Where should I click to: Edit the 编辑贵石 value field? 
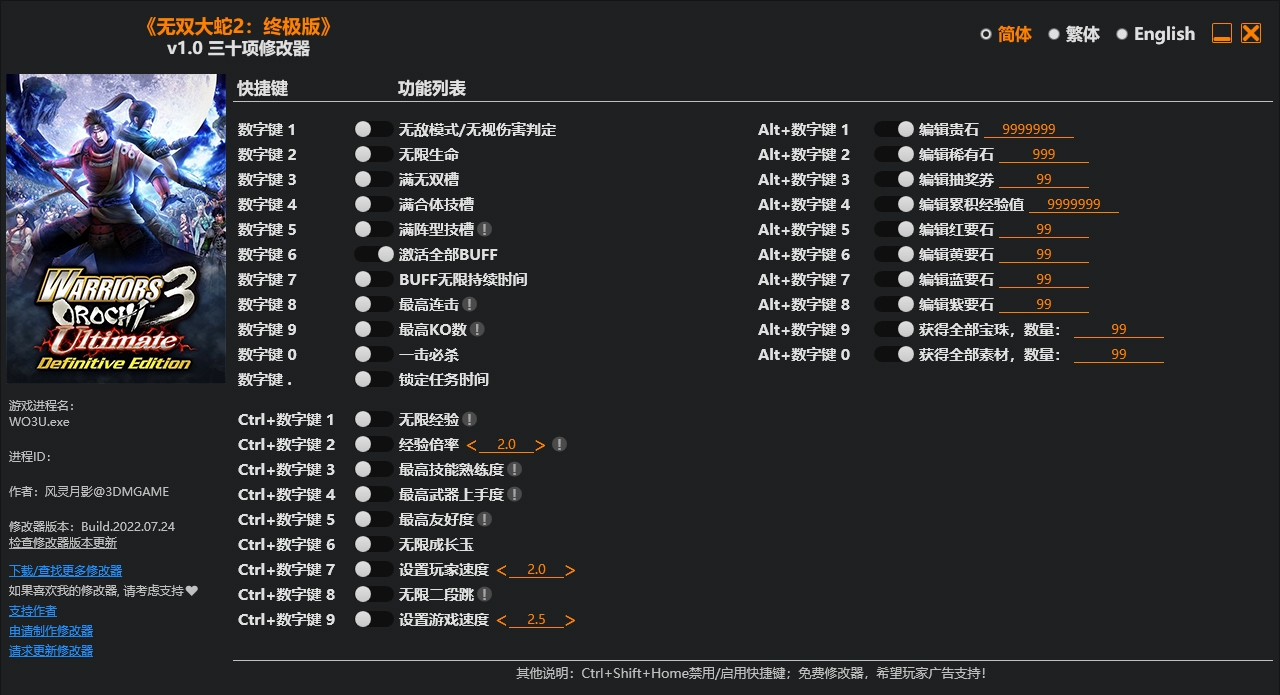coord(1029,128)
